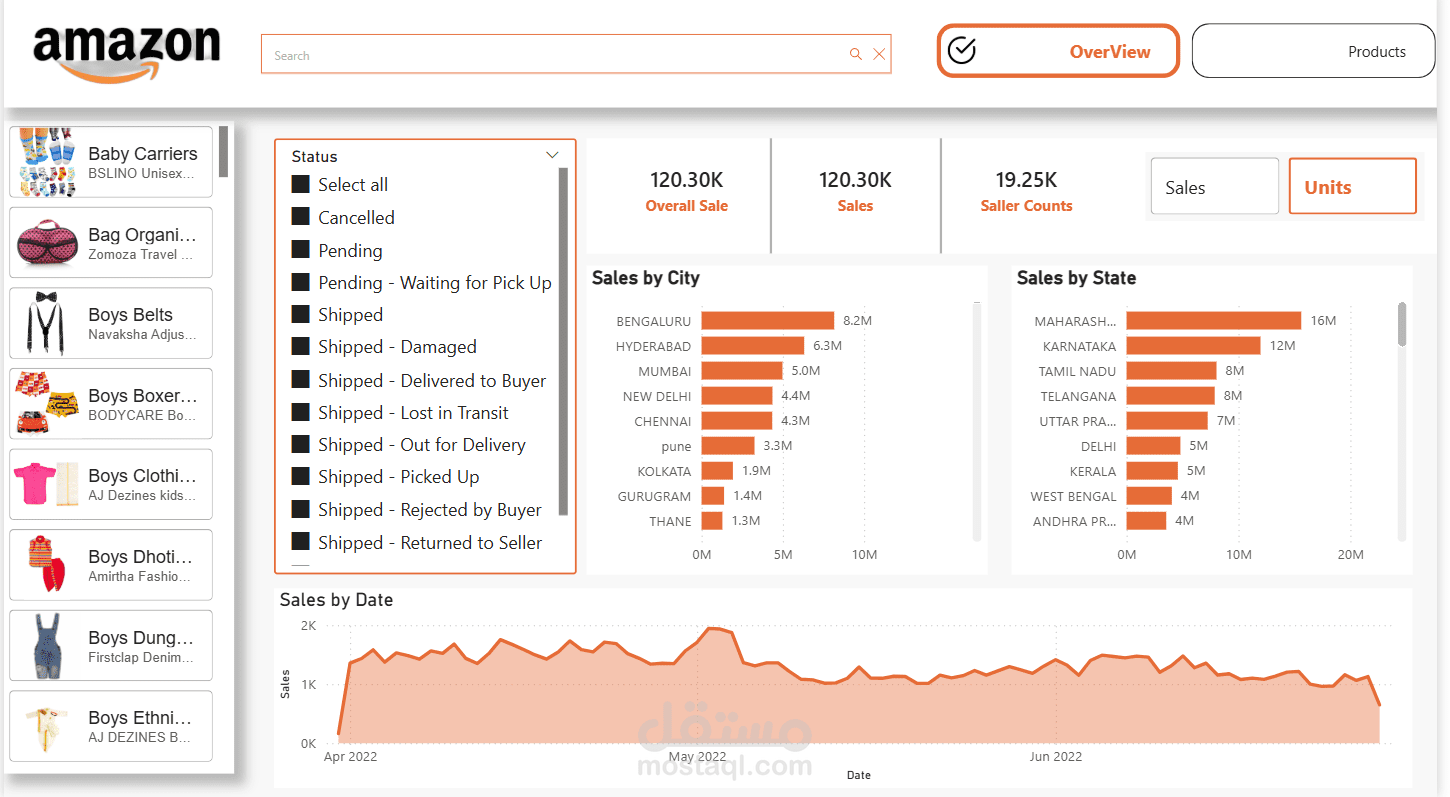Click the NEW DELHI bar
1450x797 pixels.
(x=737, y=396)
